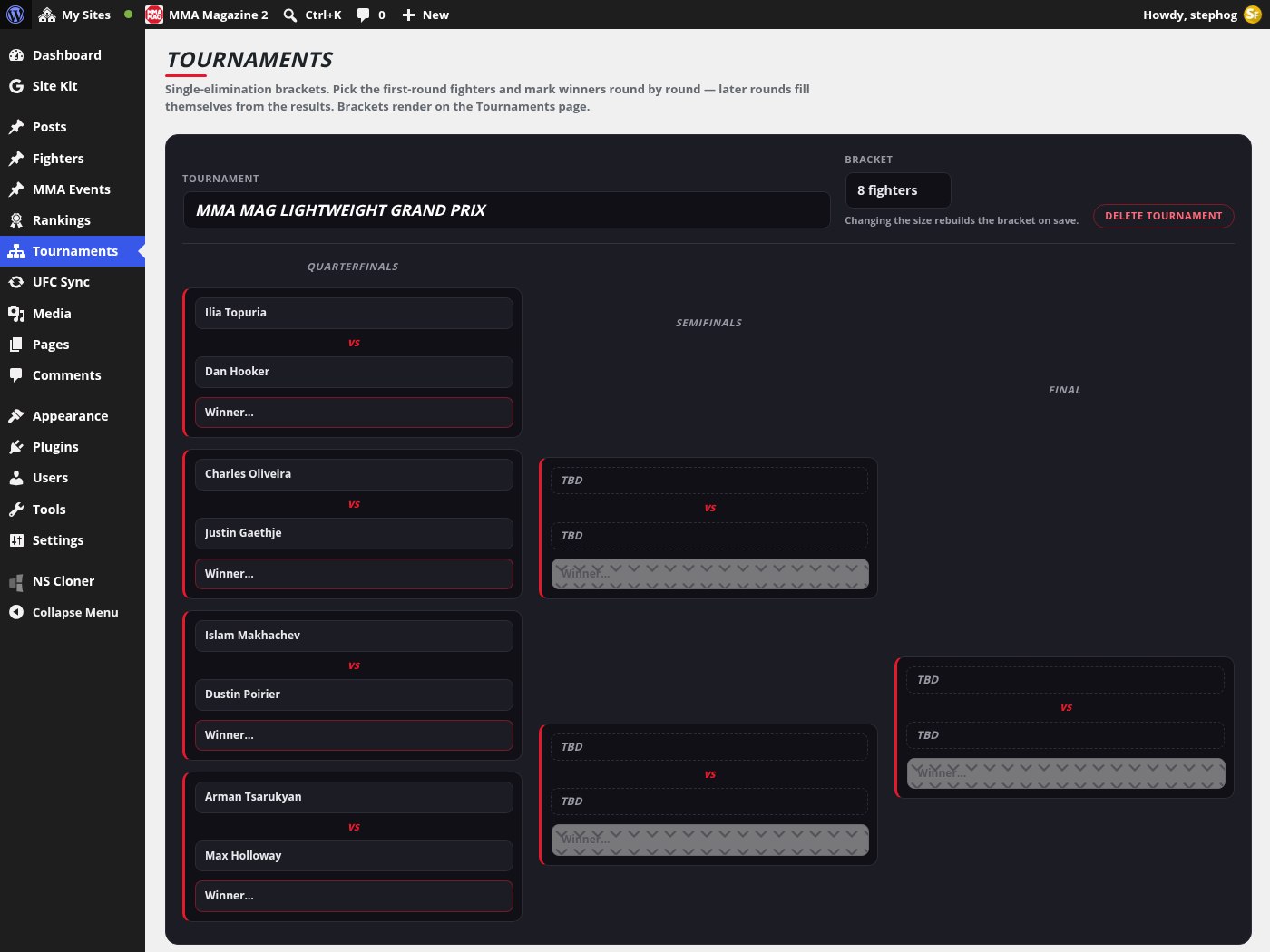Click the Rankings award icon
This screenshot has width=1270, height=952.
coord(16,220)
